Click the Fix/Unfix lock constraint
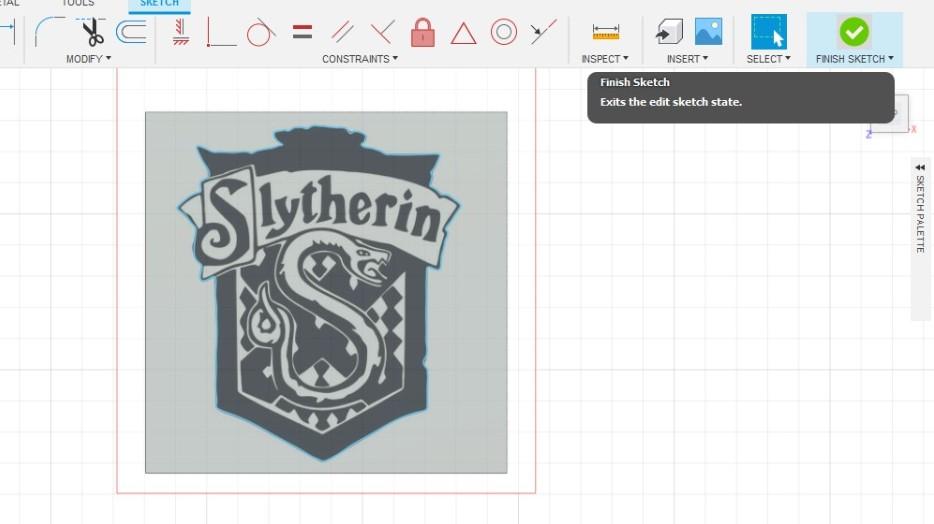 (423, 32)
